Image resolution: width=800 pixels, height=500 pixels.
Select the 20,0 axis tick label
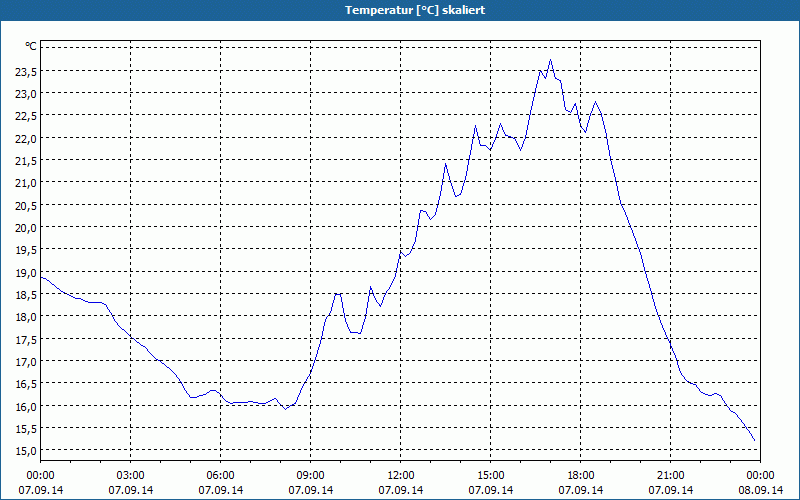26,228
